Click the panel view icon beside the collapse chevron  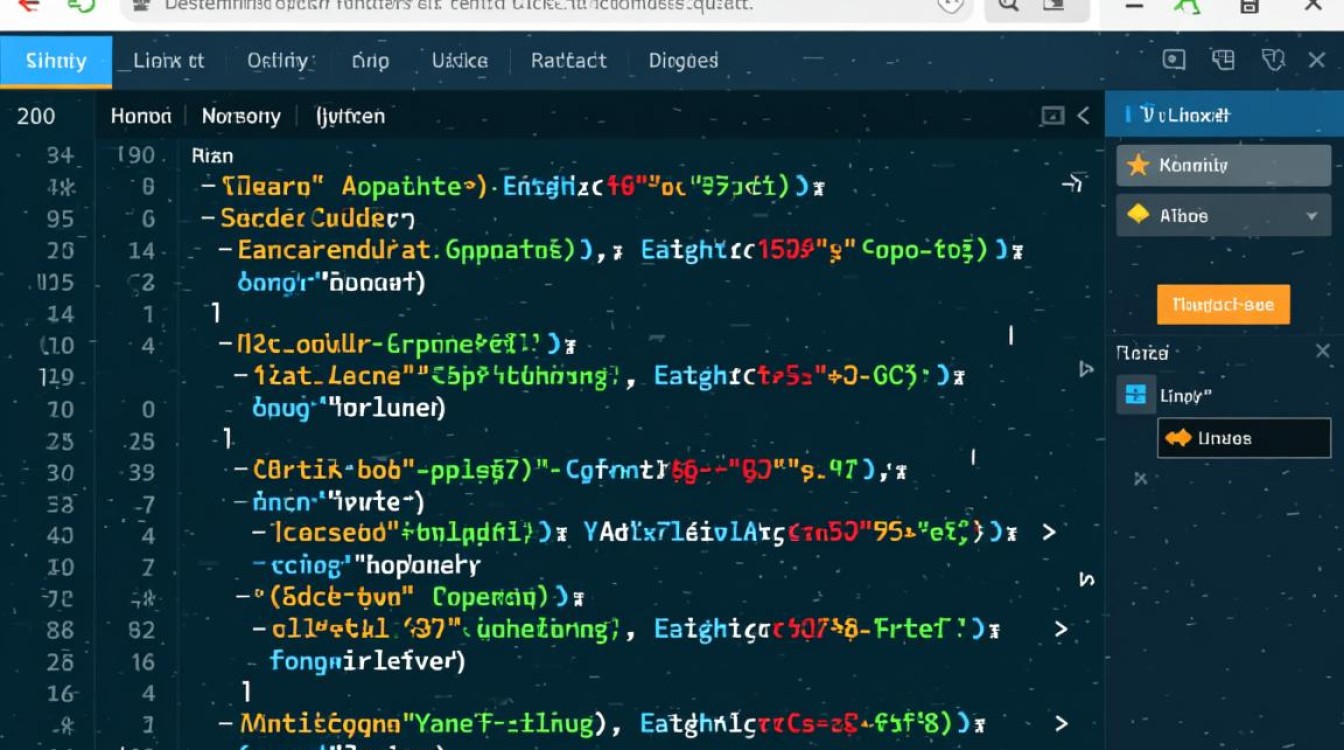[x=1052, y=116]
